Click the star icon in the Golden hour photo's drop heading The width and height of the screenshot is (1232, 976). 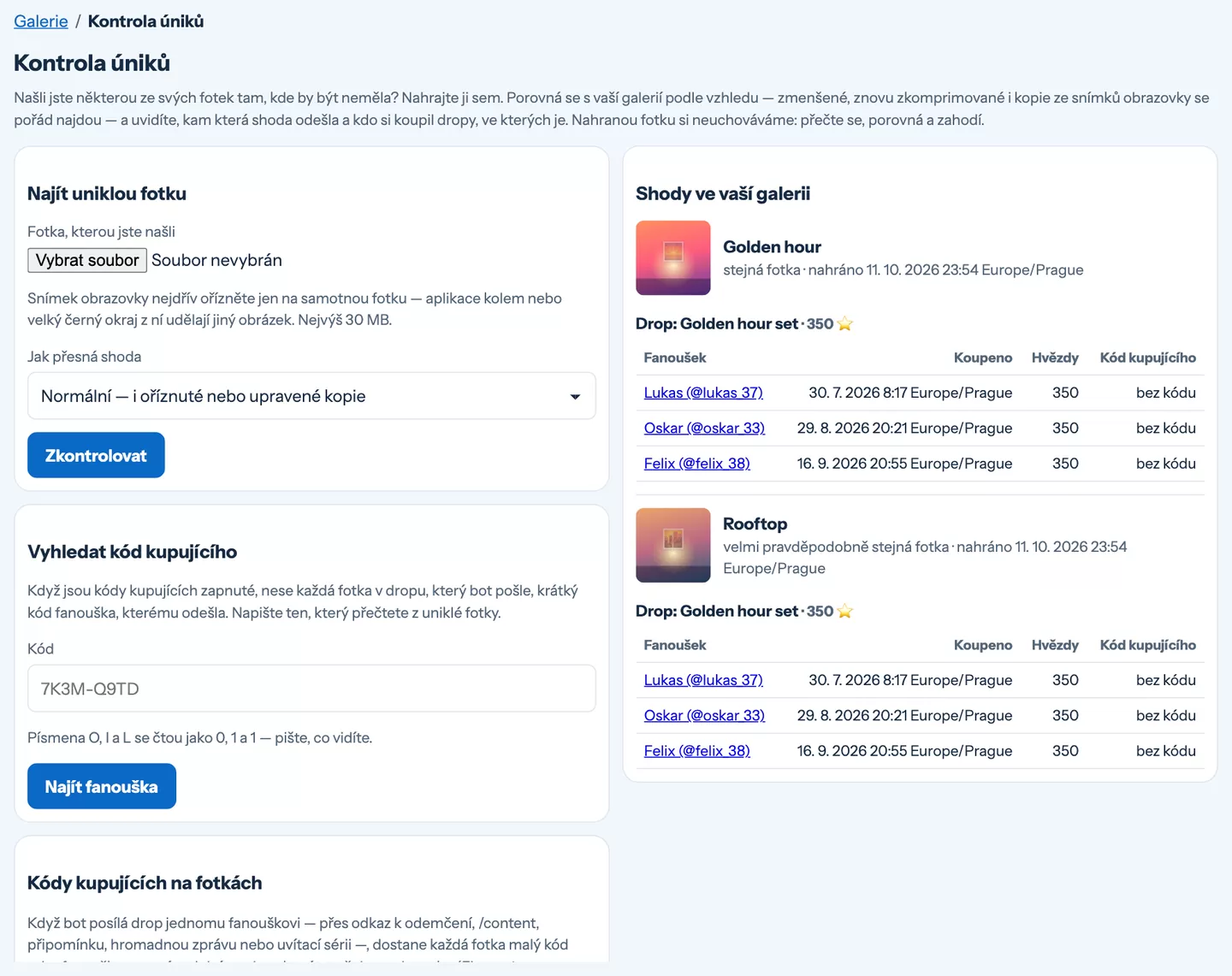tap(845, 323)
